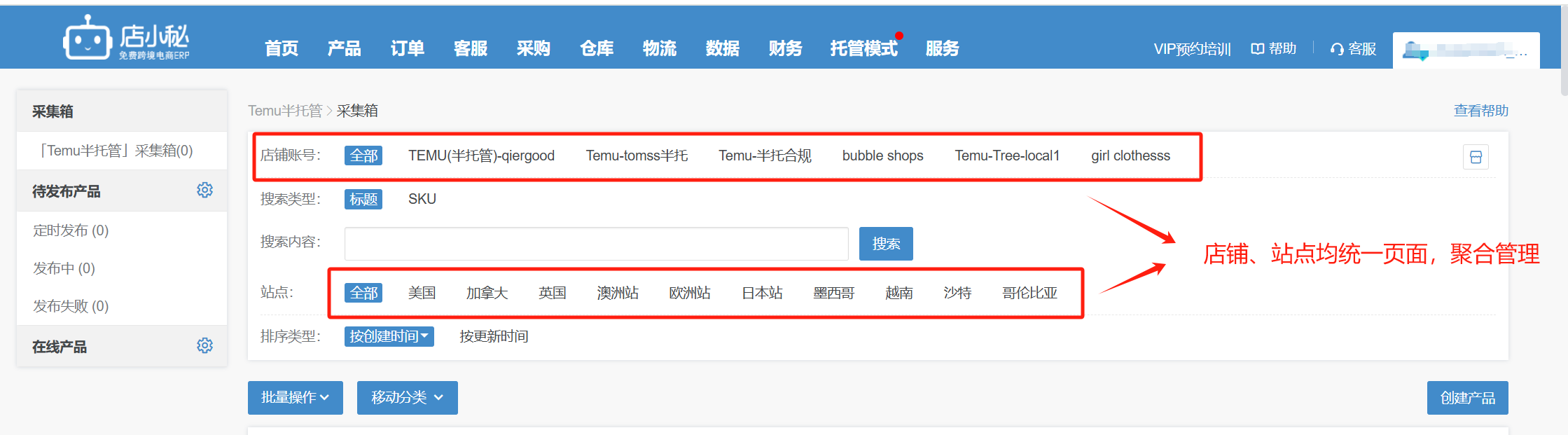
Task: Filter by store TEMU(半托管)-qiergood
Action: point(481,156)
